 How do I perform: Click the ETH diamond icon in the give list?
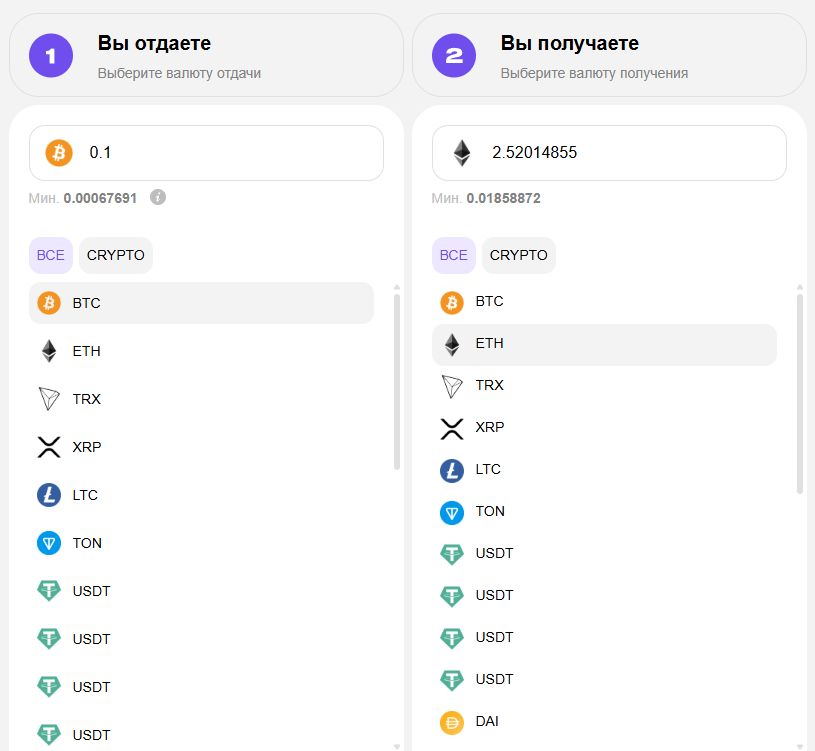click(x=49, y=351)
